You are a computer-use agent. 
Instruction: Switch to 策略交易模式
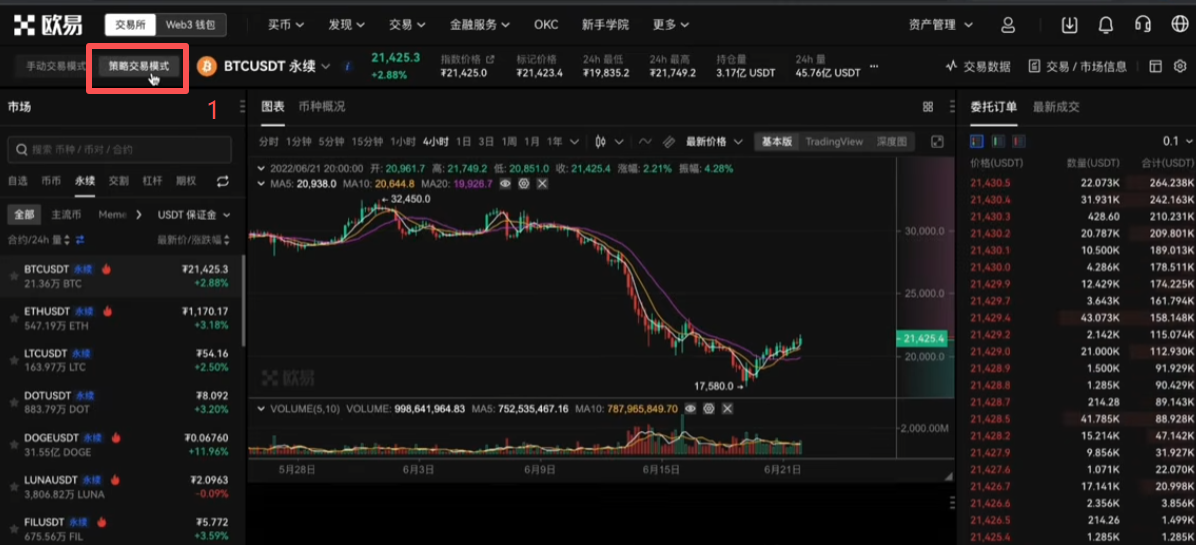(139, 66)
